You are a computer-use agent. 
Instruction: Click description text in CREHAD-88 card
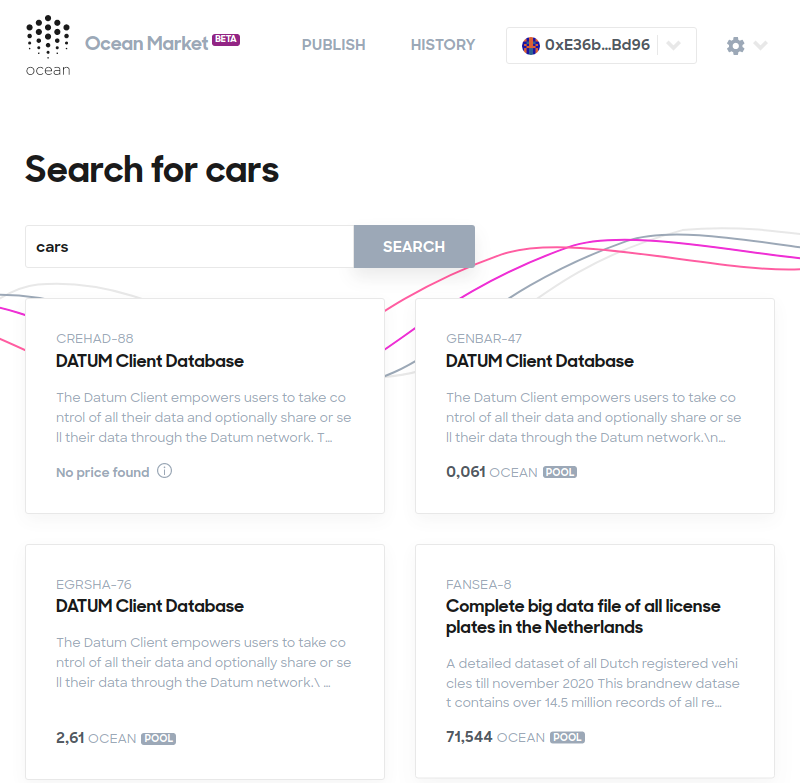coord(204,417)
